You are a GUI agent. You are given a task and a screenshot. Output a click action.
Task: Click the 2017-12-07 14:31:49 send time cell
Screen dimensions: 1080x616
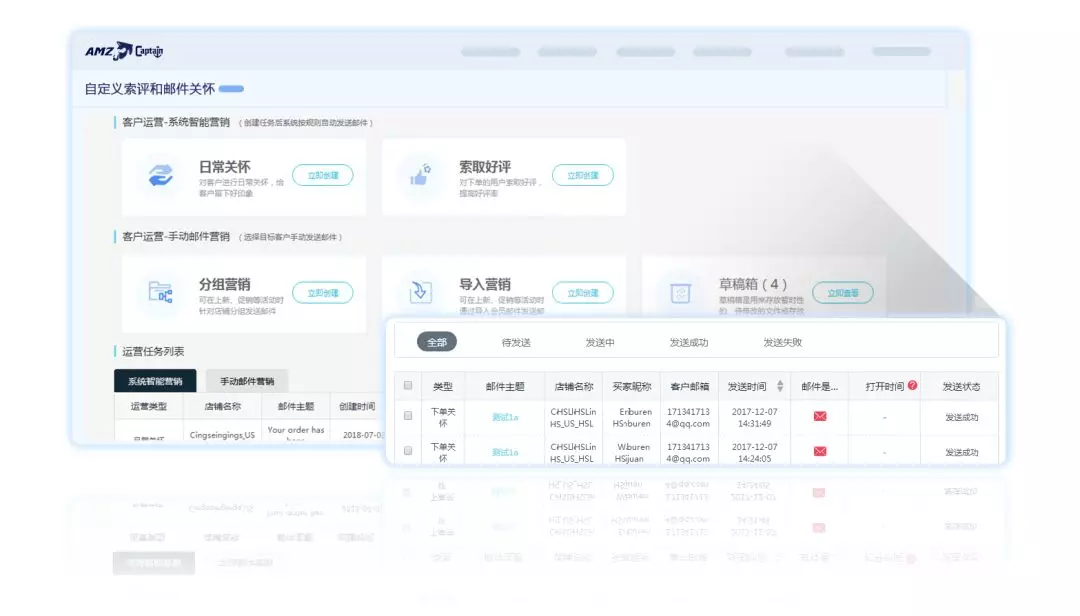click(x=754, y=418)
